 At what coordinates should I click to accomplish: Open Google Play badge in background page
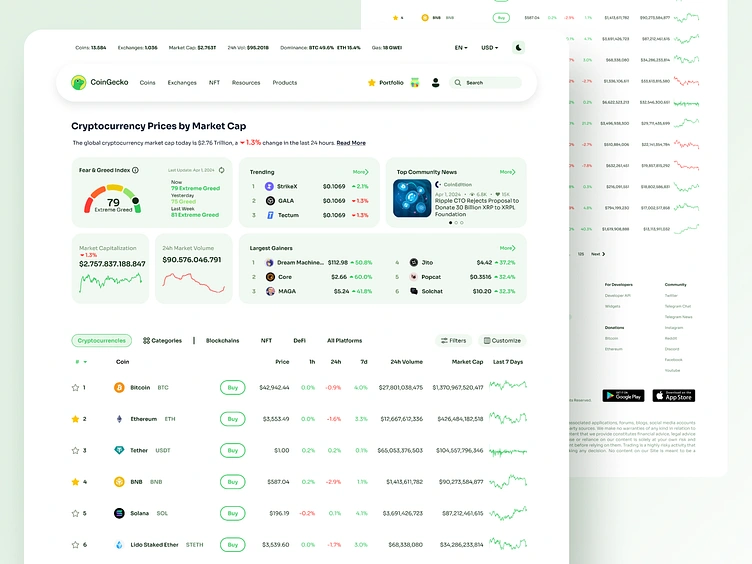pyautogui.click(x=623, y=396)
